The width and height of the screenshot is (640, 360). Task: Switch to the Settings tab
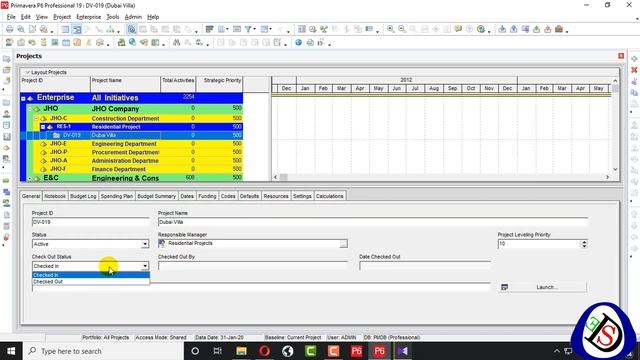click(x=302, y=196)
